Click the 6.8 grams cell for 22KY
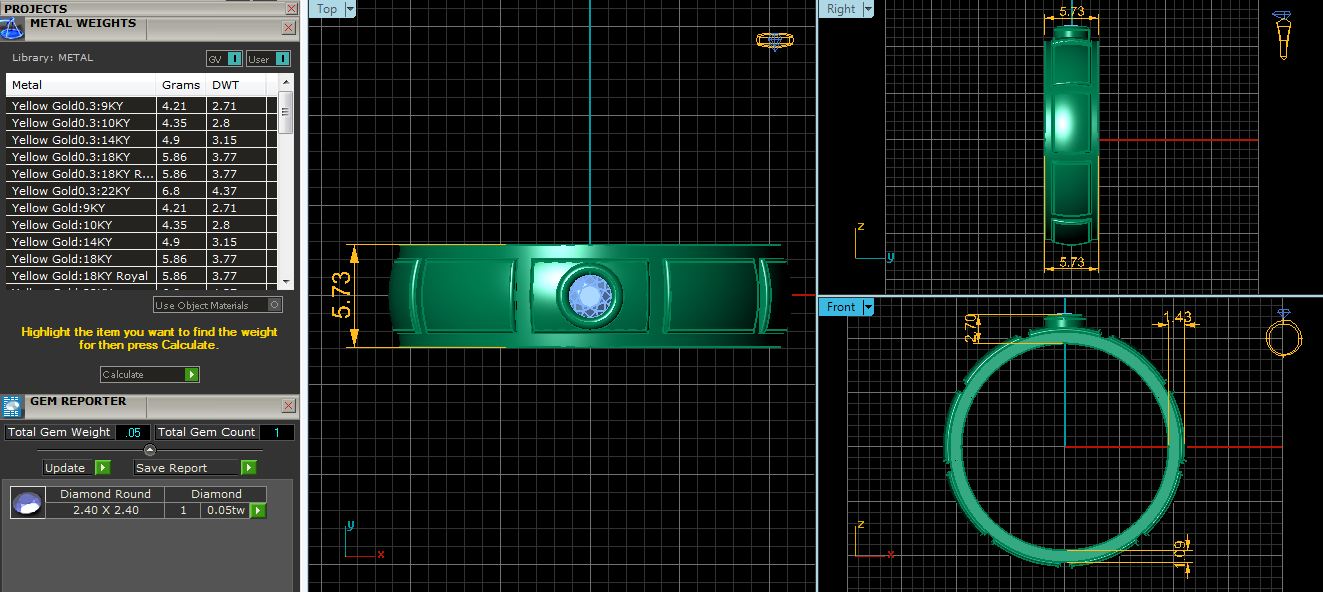The image size is (1323, 592). click(182, 190)
